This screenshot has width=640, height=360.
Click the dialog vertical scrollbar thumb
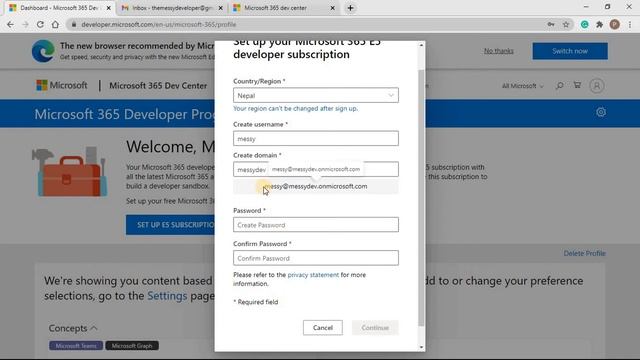421,198
